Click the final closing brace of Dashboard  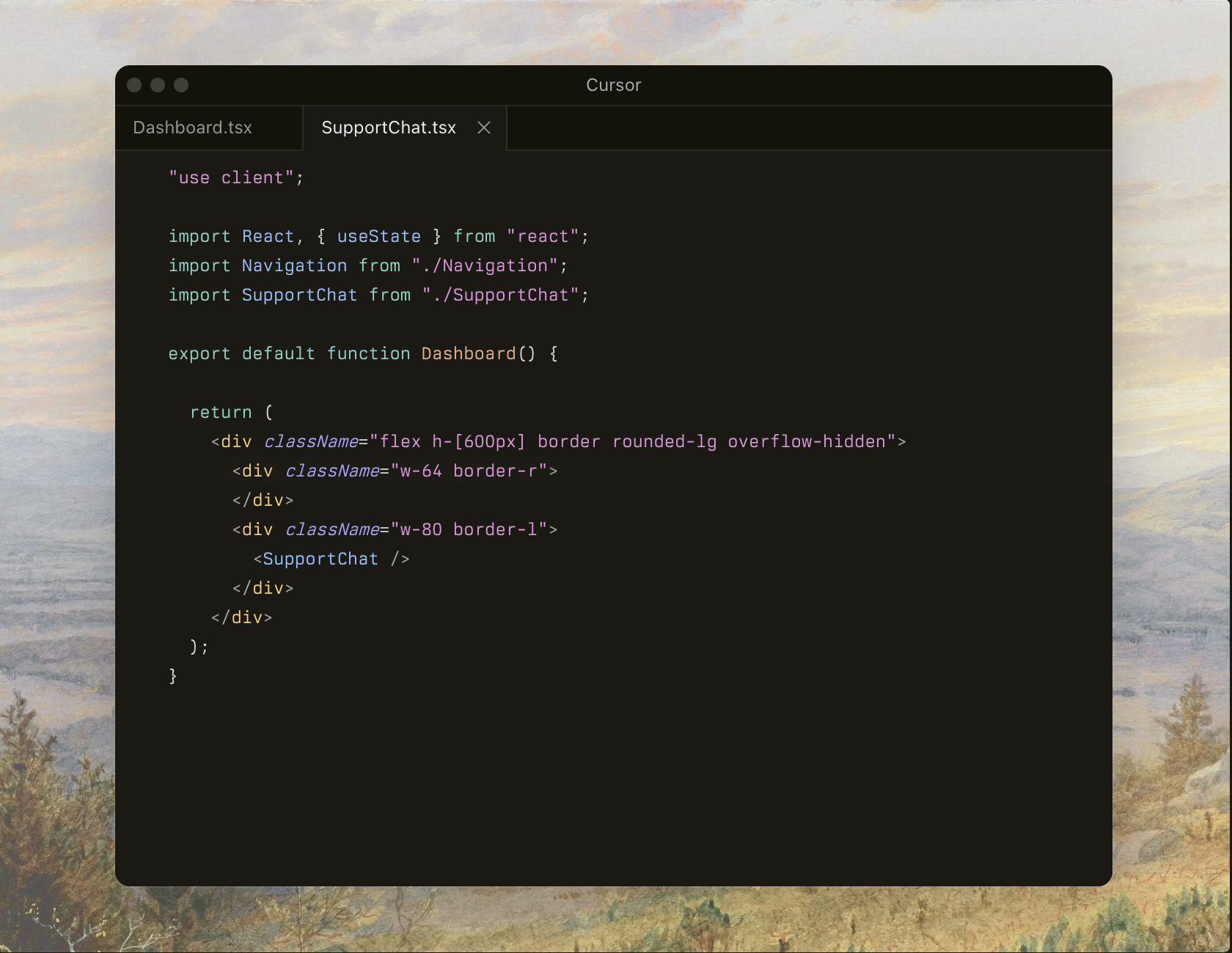click(x=173, y=676)
